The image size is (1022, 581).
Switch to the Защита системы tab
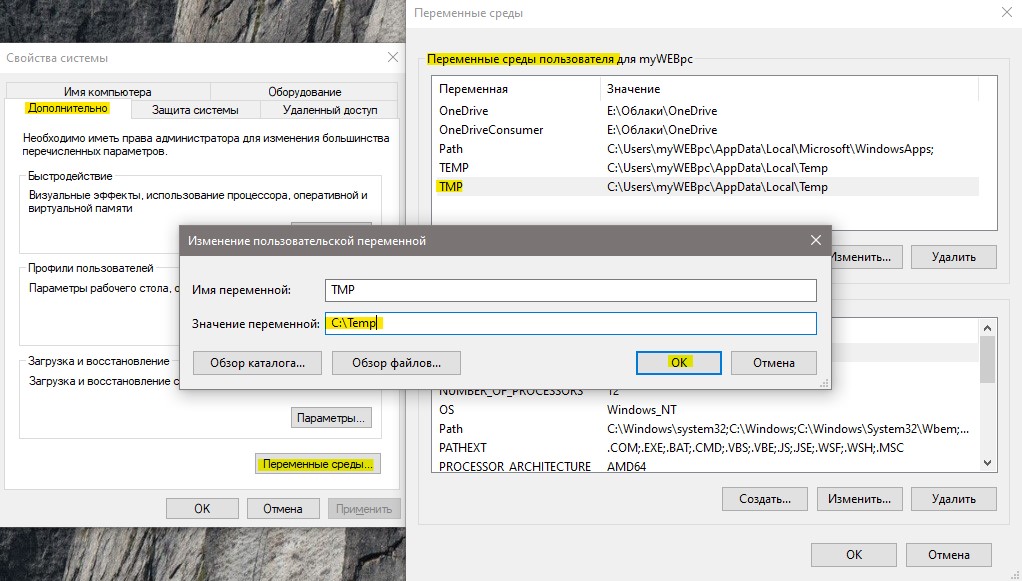196,110
